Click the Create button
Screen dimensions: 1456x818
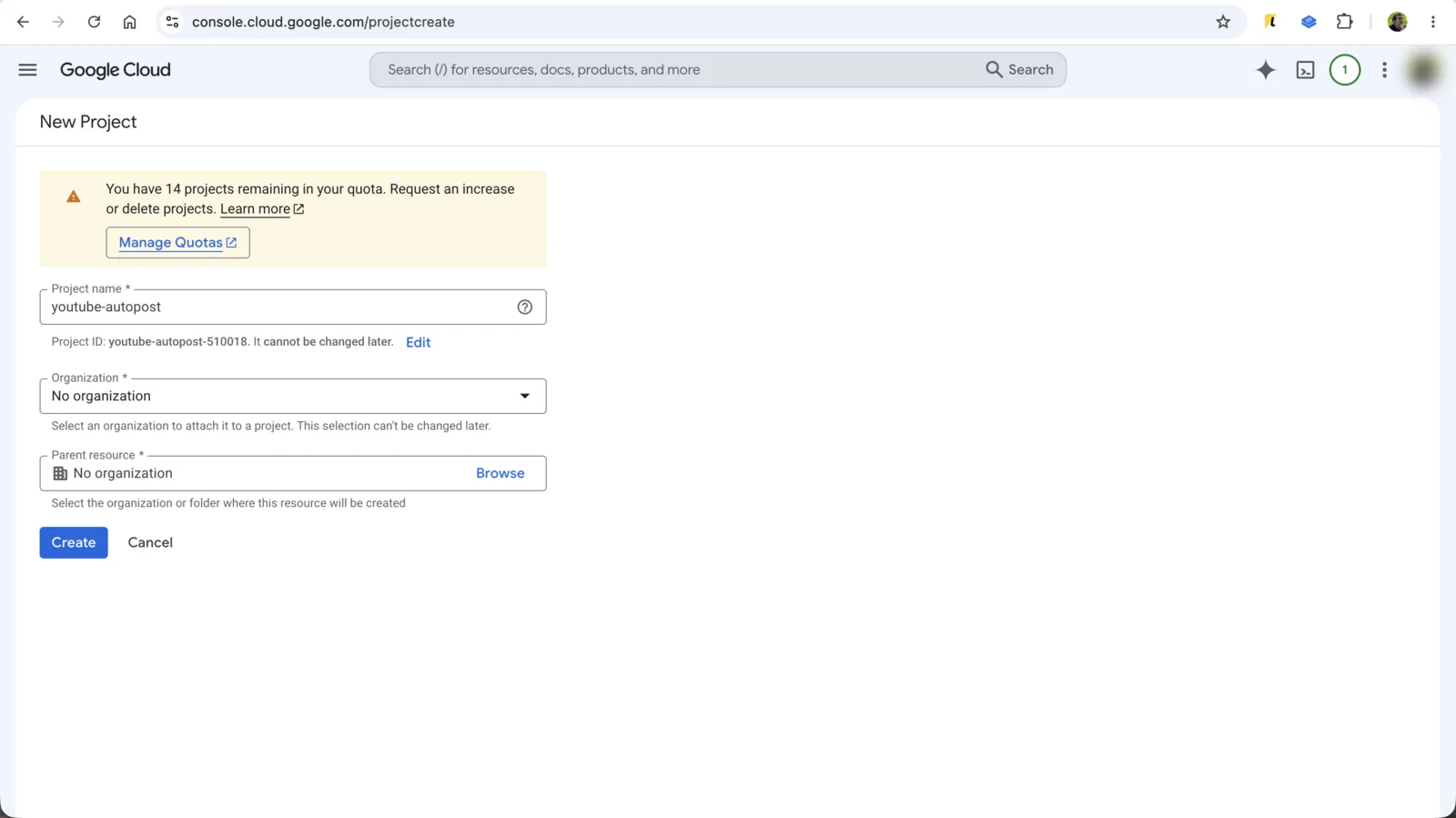74,543
